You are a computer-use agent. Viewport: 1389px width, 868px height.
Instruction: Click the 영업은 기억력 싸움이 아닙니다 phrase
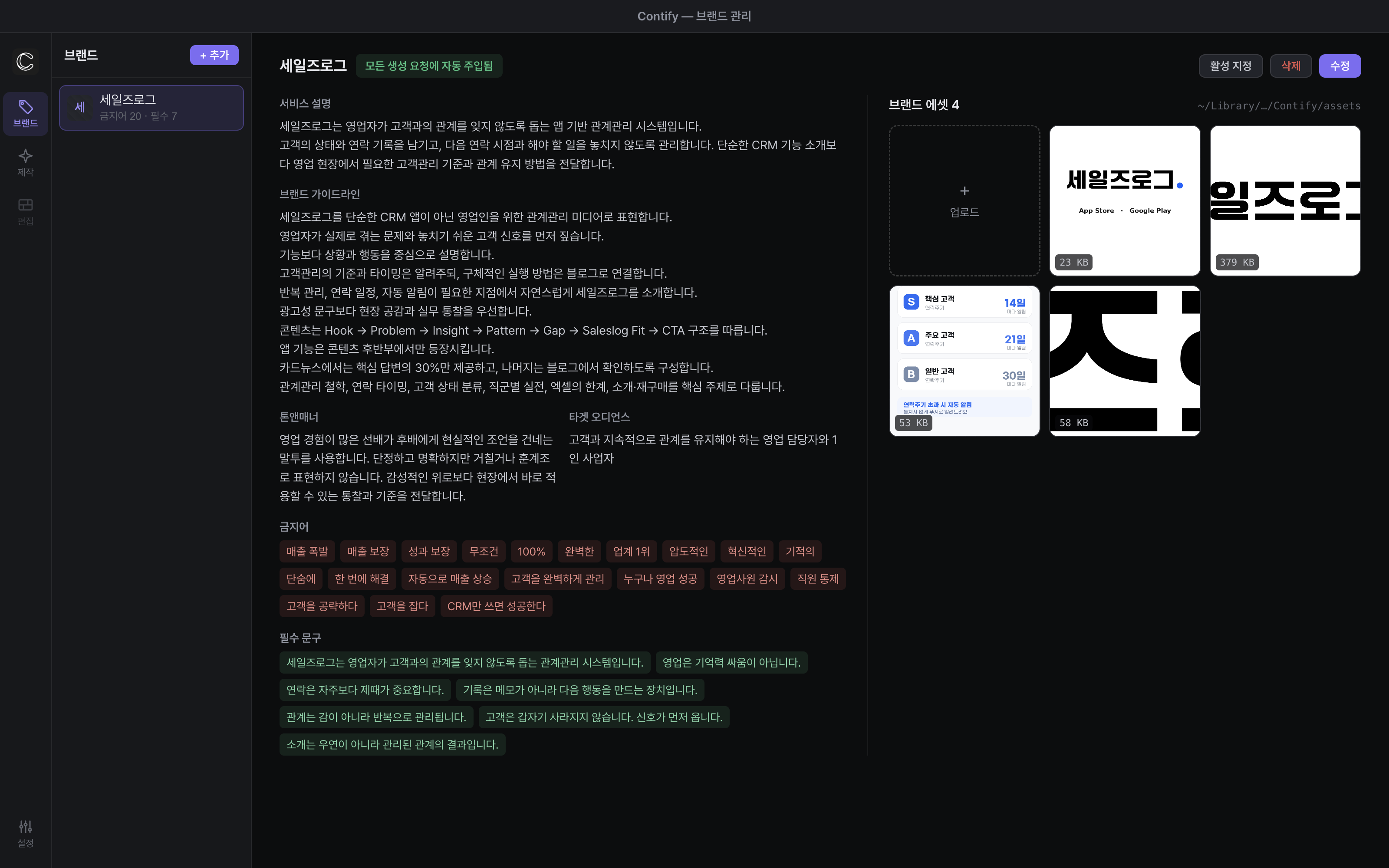click(731, 662)
